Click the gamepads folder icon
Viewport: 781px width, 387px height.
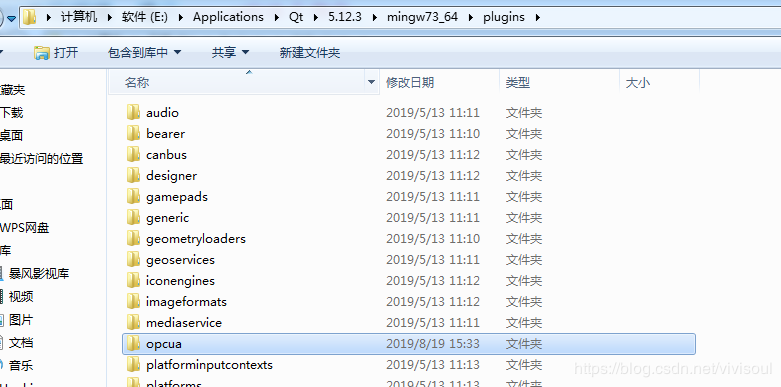coord(133,196)
